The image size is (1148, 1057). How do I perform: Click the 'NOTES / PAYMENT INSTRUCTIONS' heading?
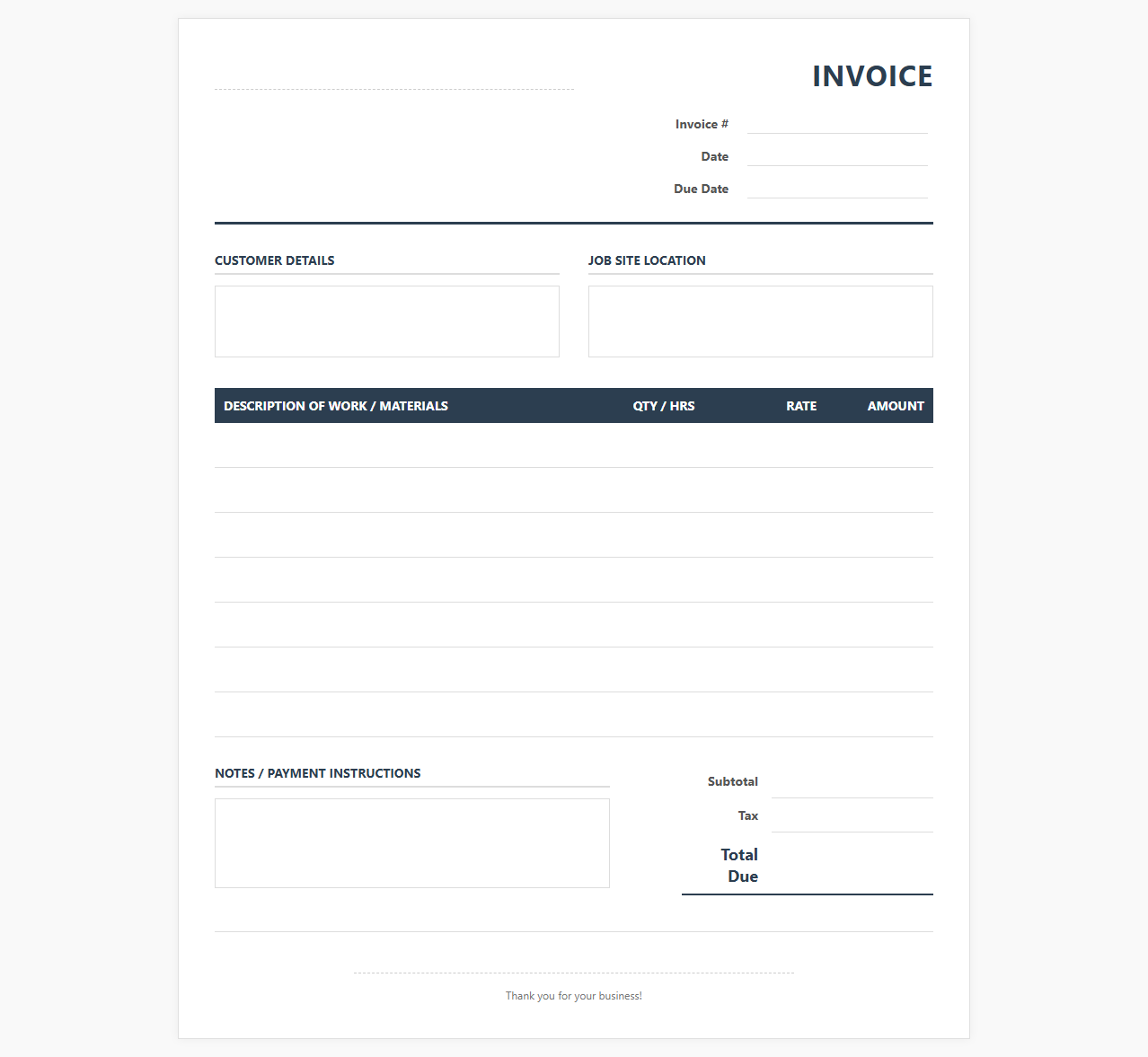[318, 773]
